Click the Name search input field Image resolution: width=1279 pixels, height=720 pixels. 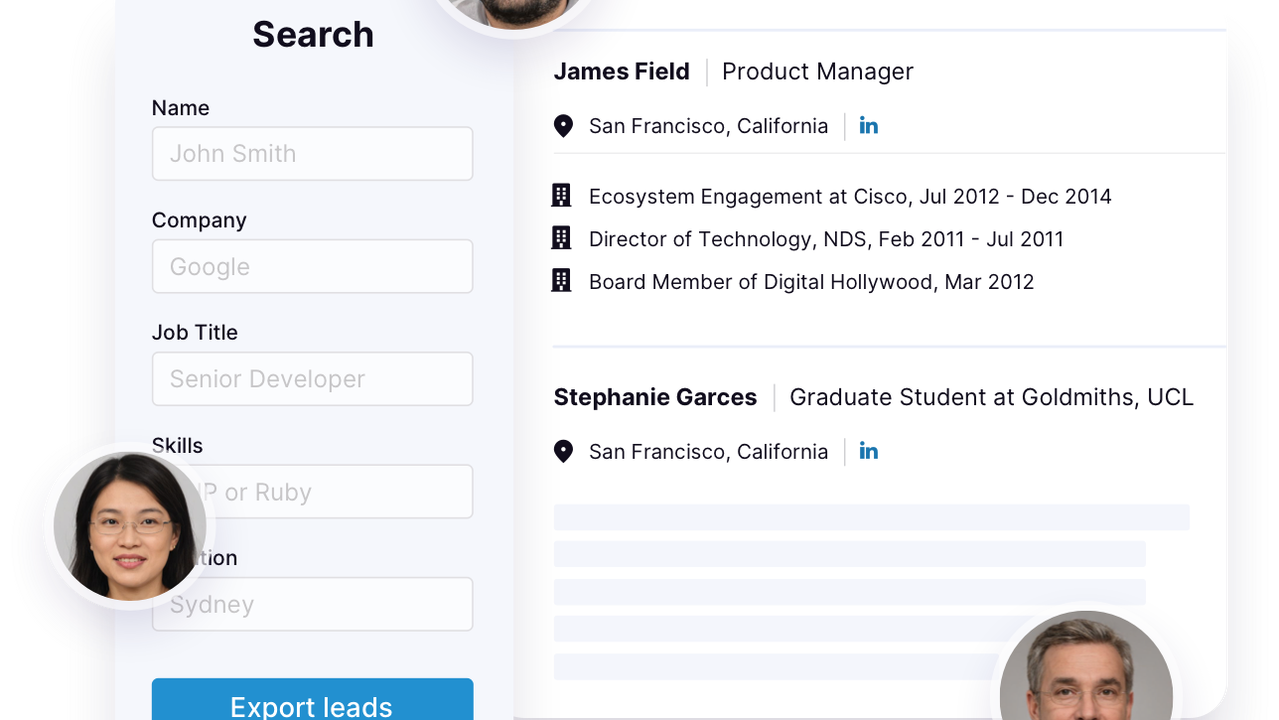312,153
